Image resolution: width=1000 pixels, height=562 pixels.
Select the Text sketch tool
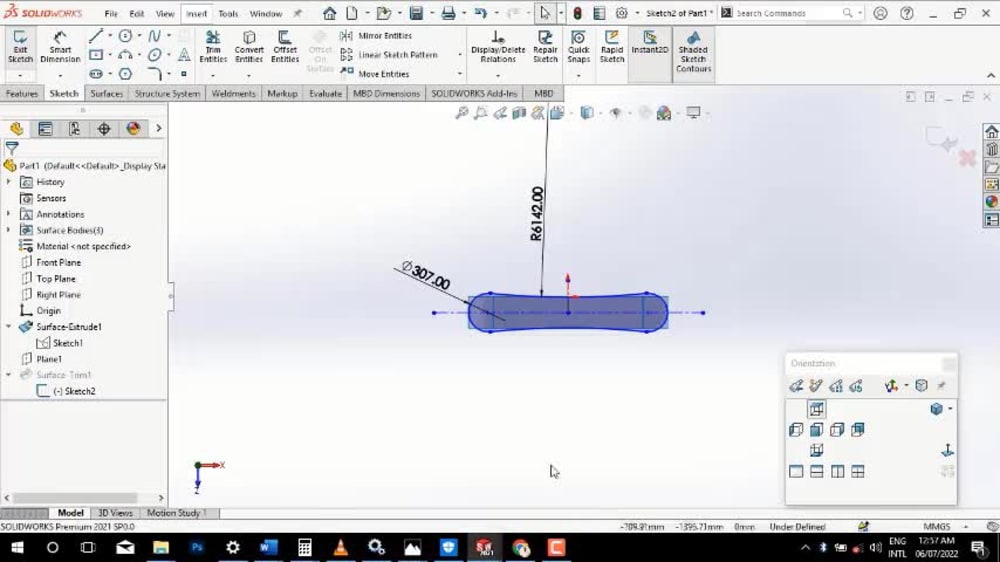tap(184, 55)
